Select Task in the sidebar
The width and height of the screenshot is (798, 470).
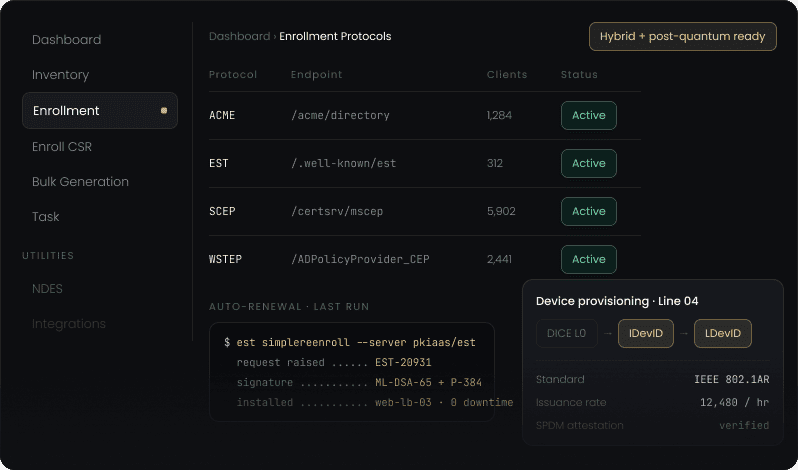[46, 217]
